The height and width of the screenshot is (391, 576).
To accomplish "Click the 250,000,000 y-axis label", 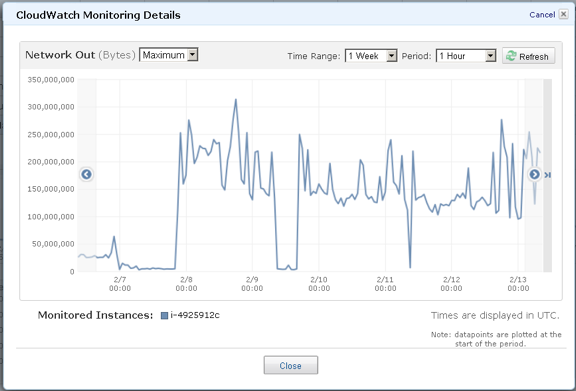I will pyautogui.click(x=51, y=134).
